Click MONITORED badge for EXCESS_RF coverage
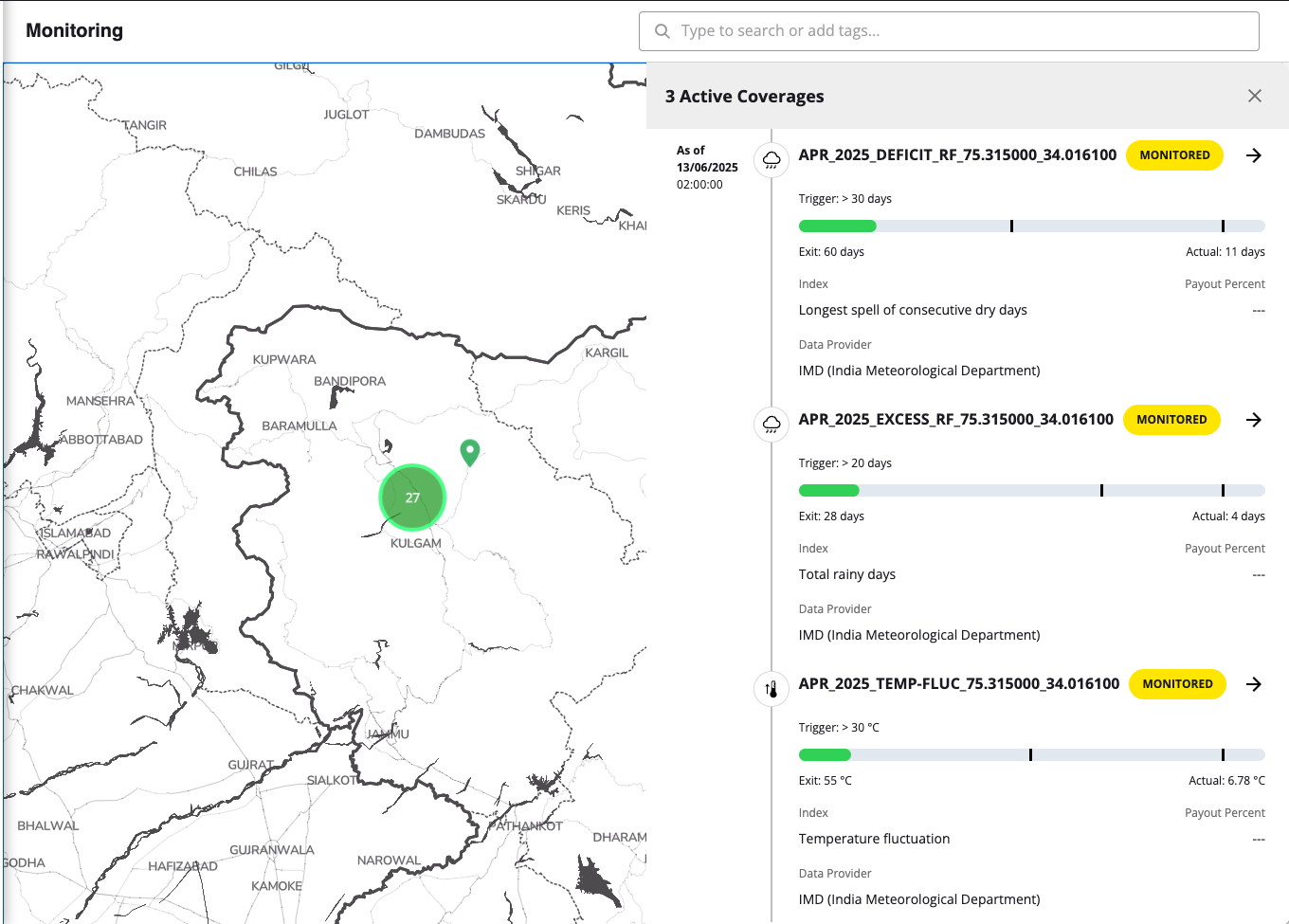 tap(1171, 420)
